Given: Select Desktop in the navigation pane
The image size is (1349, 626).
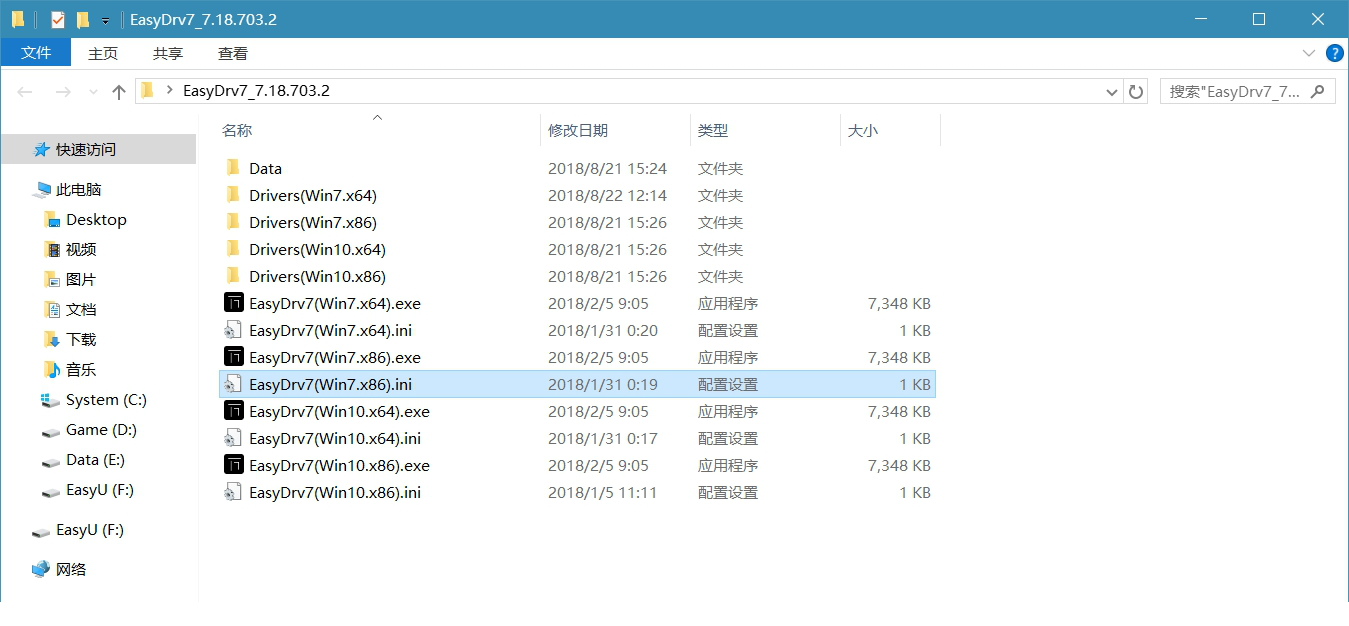Looking at the screenshot, I should pyautogui.click(x=98, y=219).
